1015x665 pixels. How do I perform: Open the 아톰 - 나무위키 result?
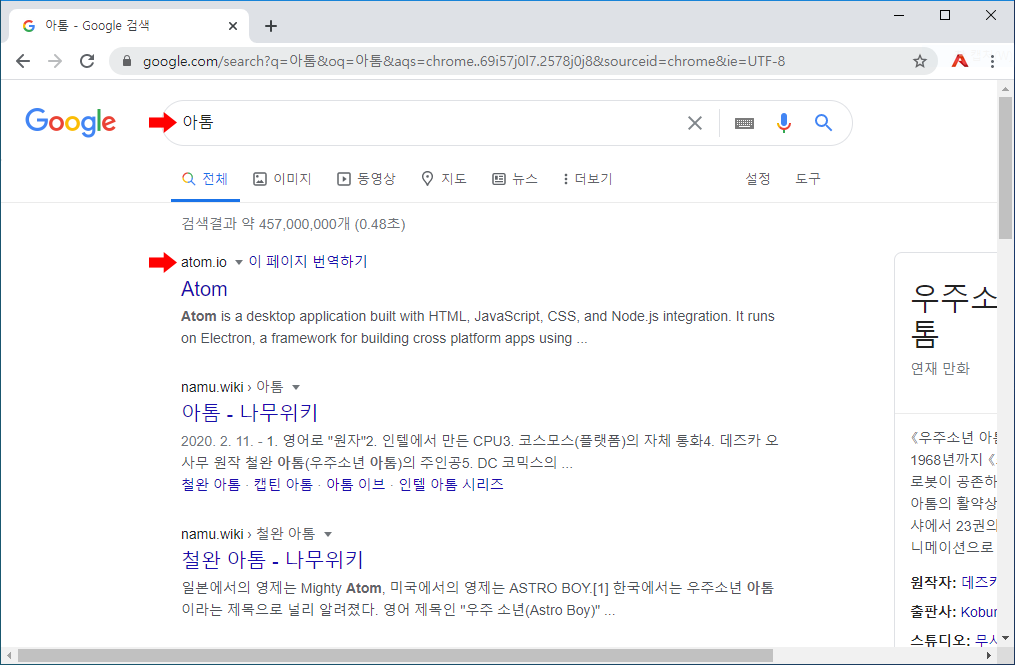[249, 412]
